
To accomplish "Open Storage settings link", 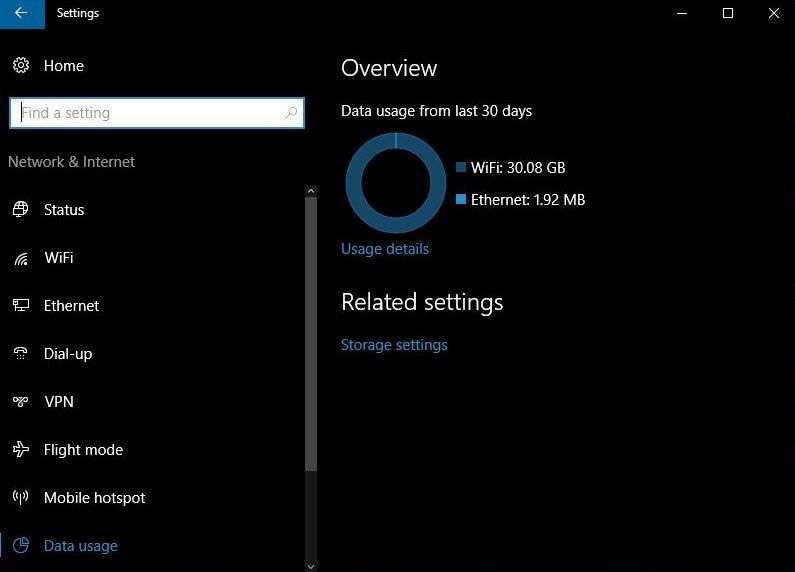I will (394, 345).
